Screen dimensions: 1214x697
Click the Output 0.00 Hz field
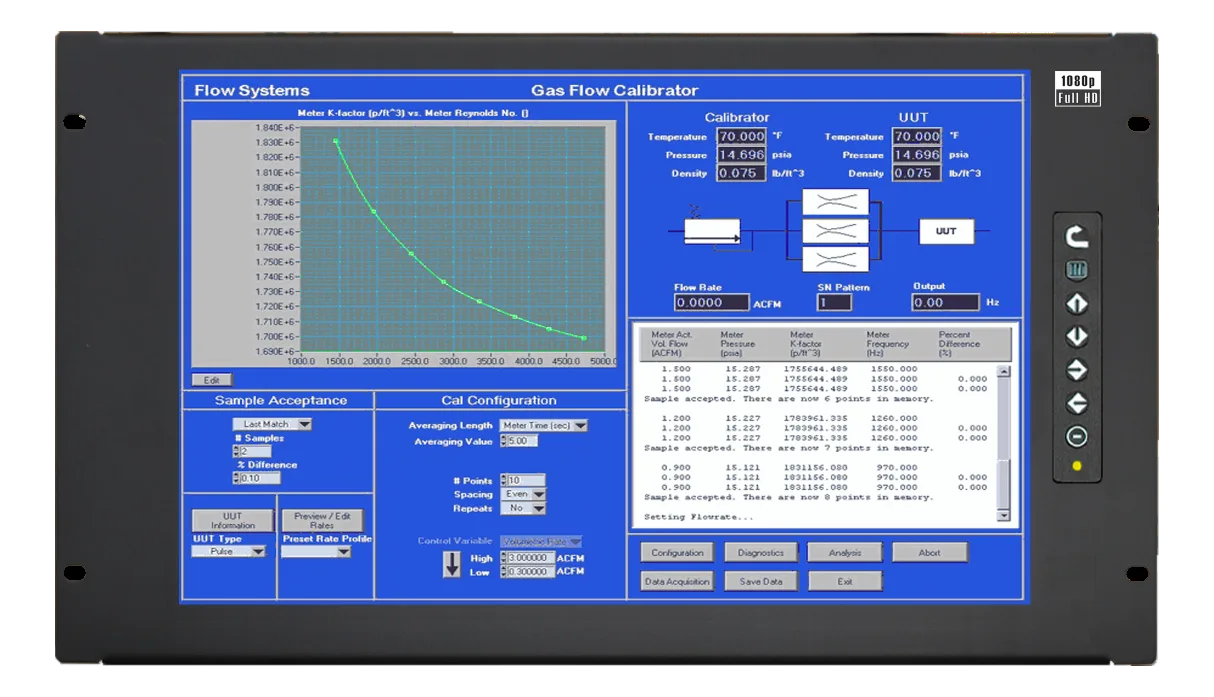tap(945, 302)
